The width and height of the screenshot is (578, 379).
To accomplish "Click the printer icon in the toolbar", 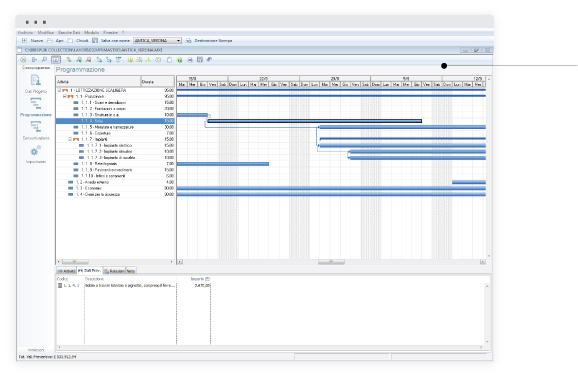I will point(190,60).
